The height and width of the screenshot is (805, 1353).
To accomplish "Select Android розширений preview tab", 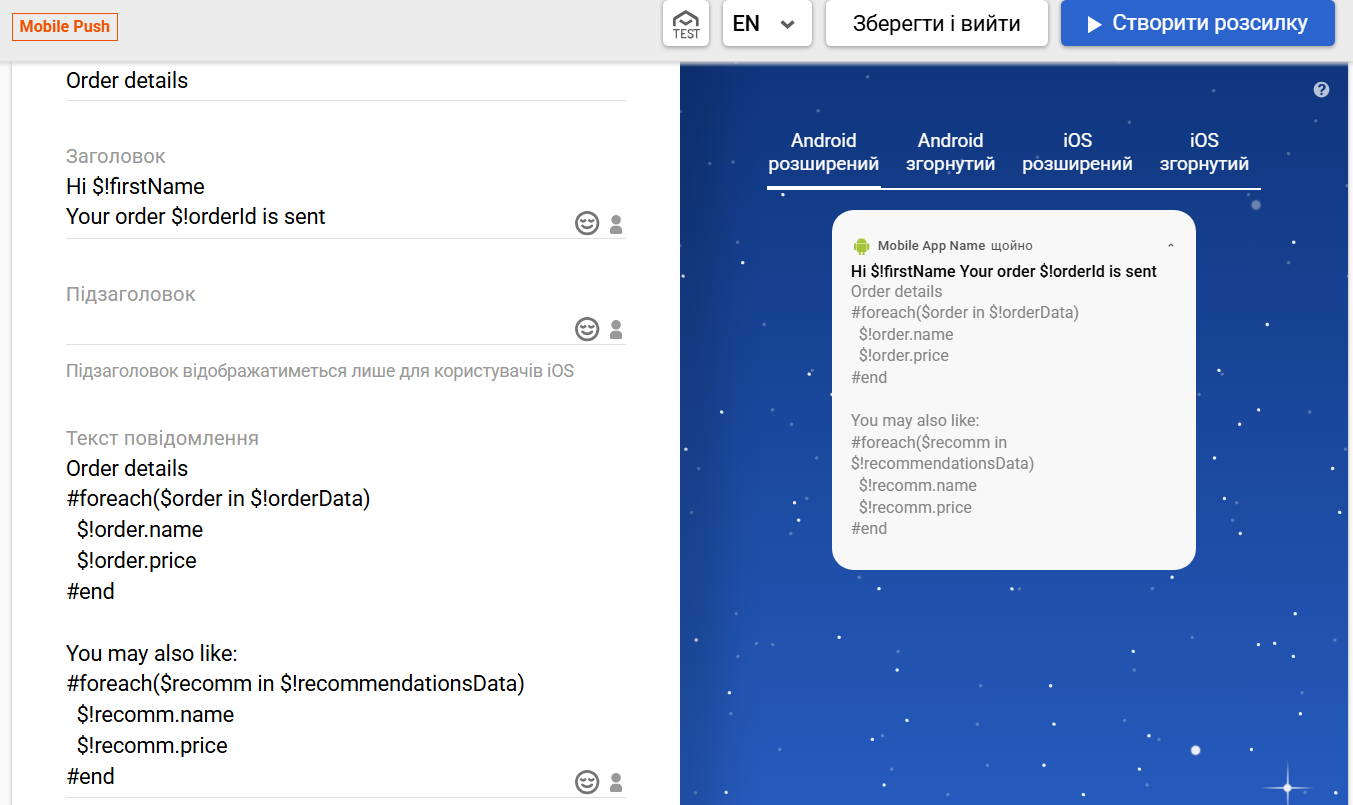I will 824,153.
